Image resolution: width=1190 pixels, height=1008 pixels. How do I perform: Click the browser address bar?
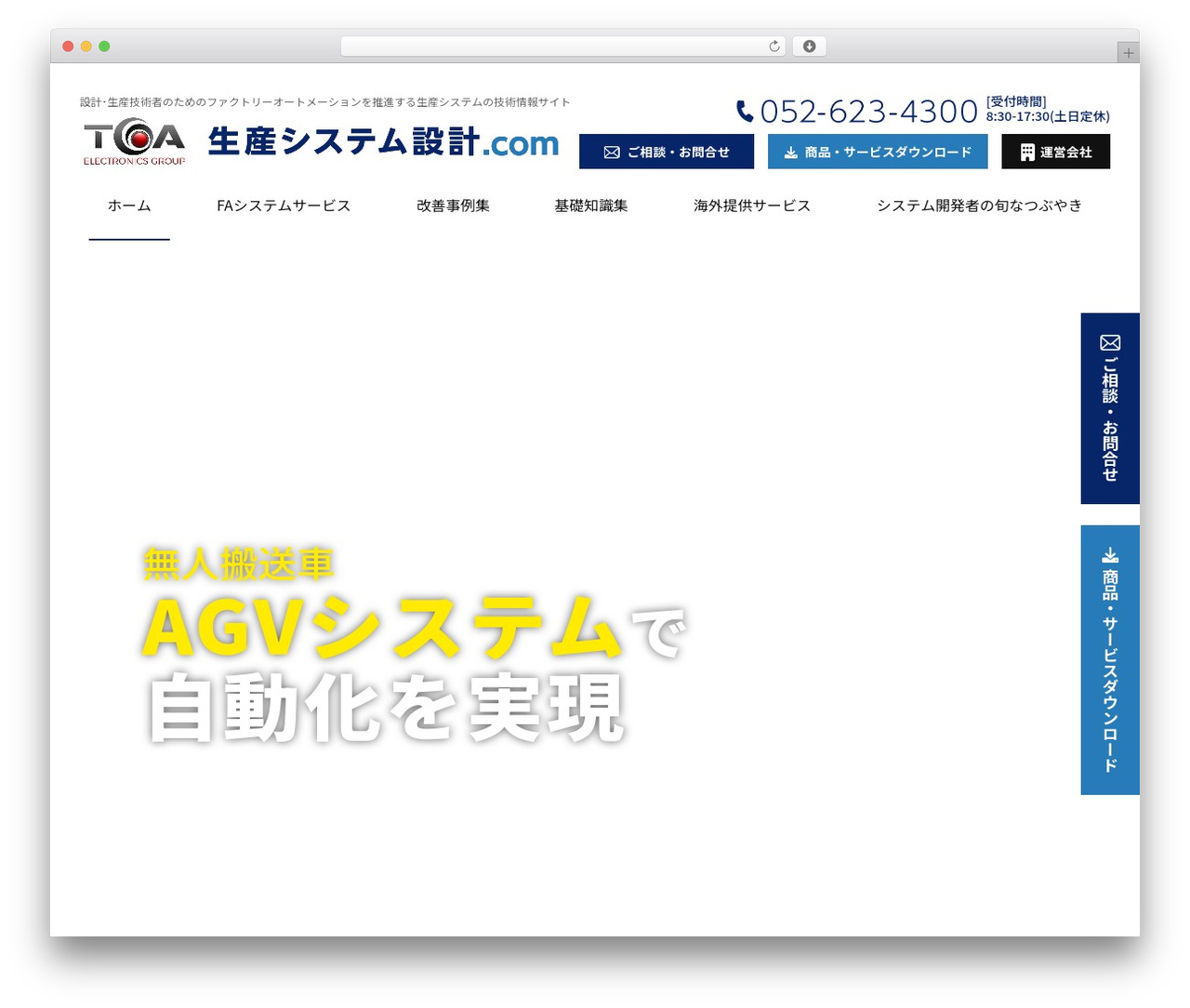tap(563, 46)
